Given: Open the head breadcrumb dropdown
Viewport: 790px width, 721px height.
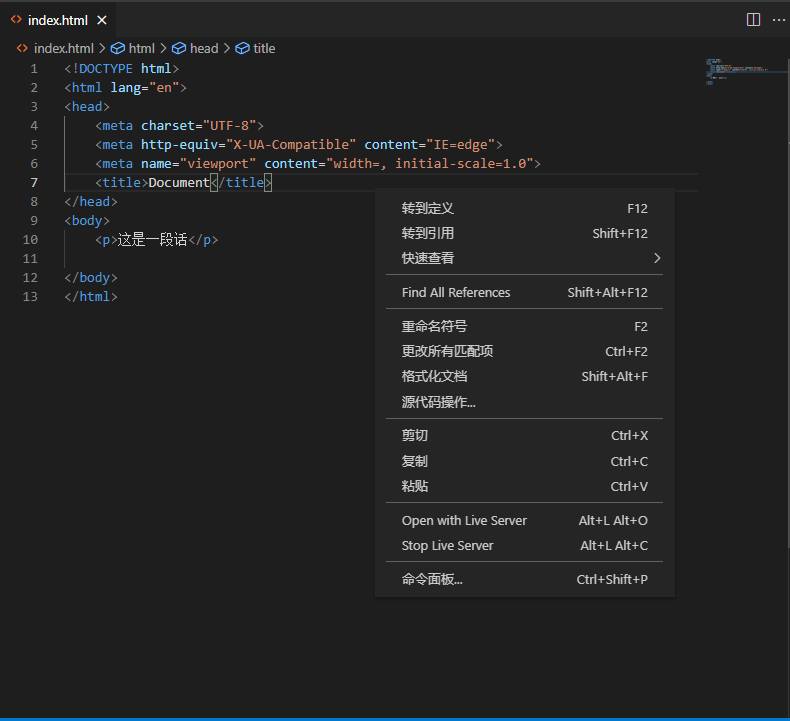Looking at the screenshot, I should (x=203, y=48).
